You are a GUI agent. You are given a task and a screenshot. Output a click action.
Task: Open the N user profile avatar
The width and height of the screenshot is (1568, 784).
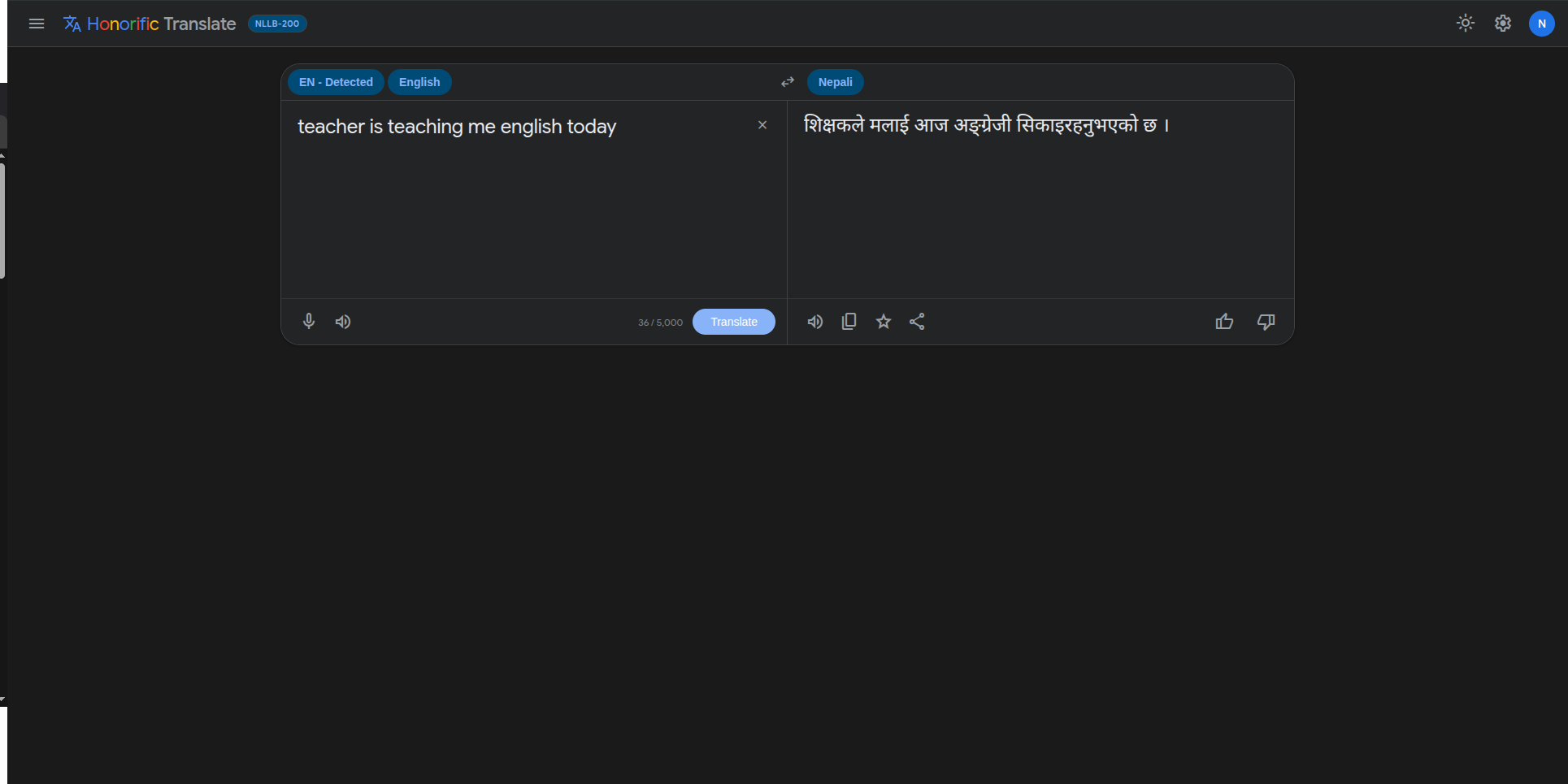click(x=1542, y=24)
